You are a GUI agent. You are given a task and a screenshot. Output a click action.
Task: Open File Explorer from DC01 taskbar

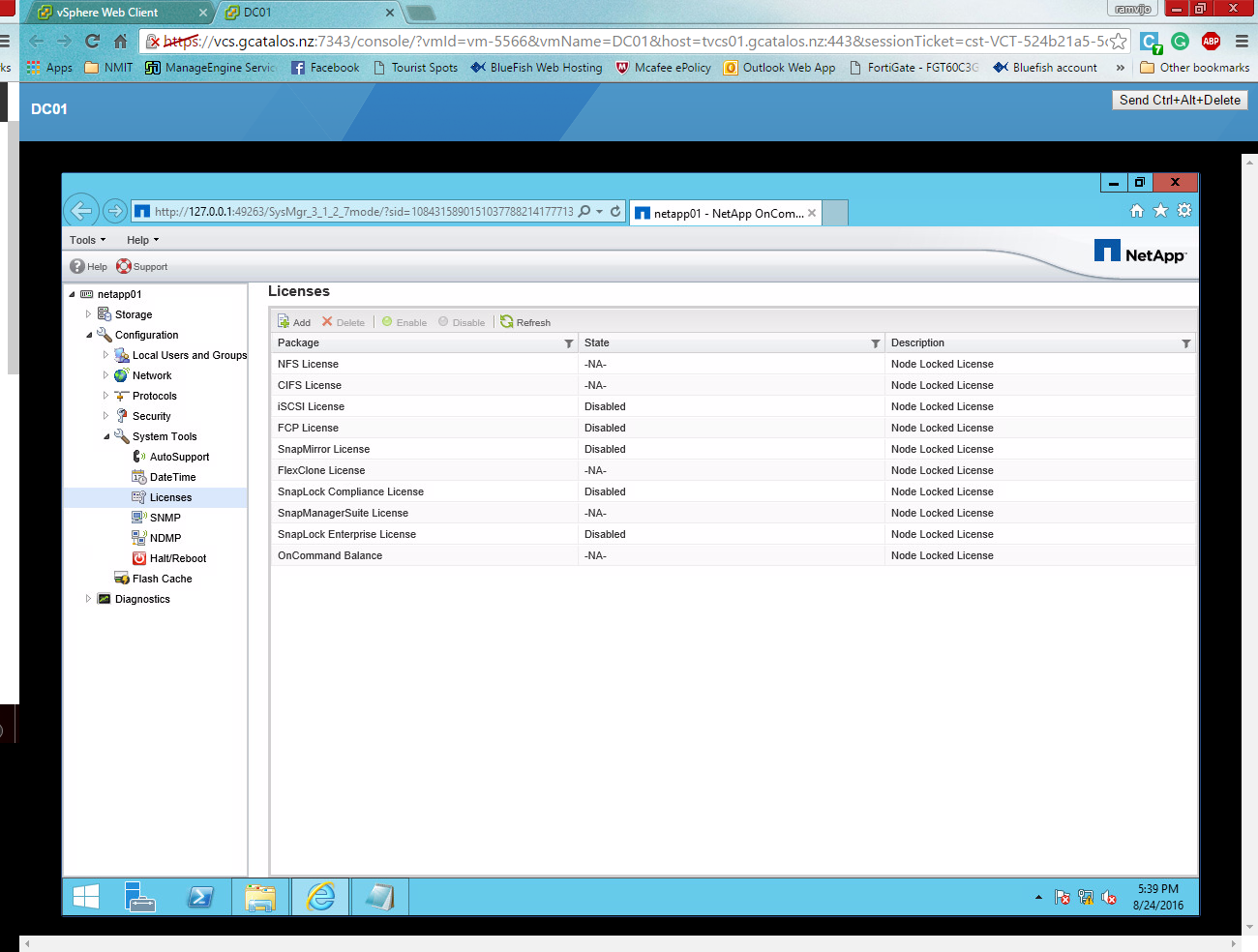click(260, 897)
